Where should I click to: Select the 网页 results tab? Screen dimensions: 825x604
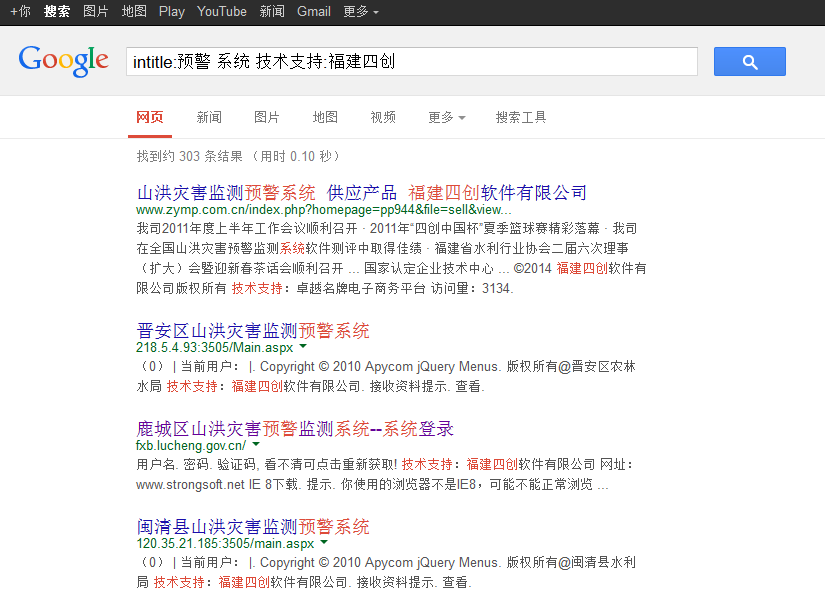pos(150,117)
